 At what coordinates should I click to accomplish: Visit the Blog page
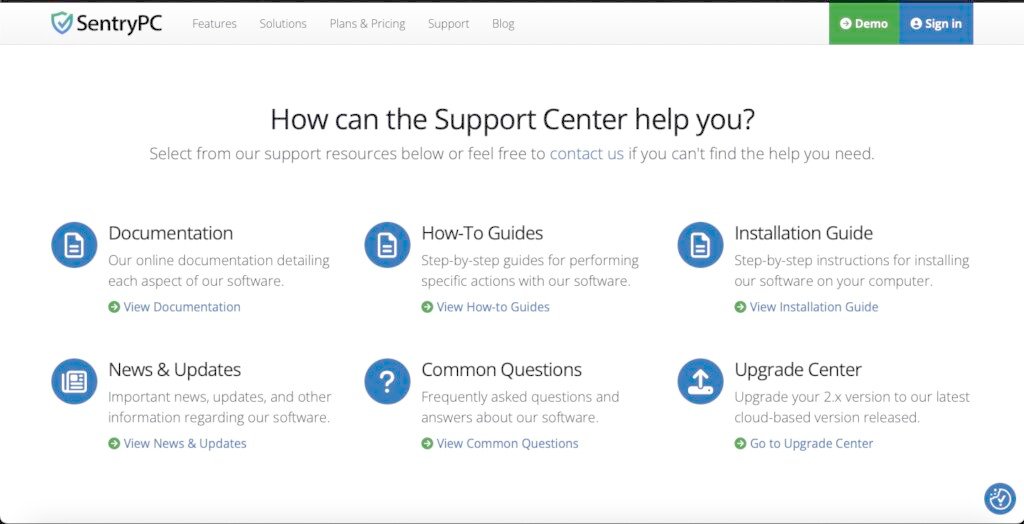pyautogui.click(x=503, y=24)
